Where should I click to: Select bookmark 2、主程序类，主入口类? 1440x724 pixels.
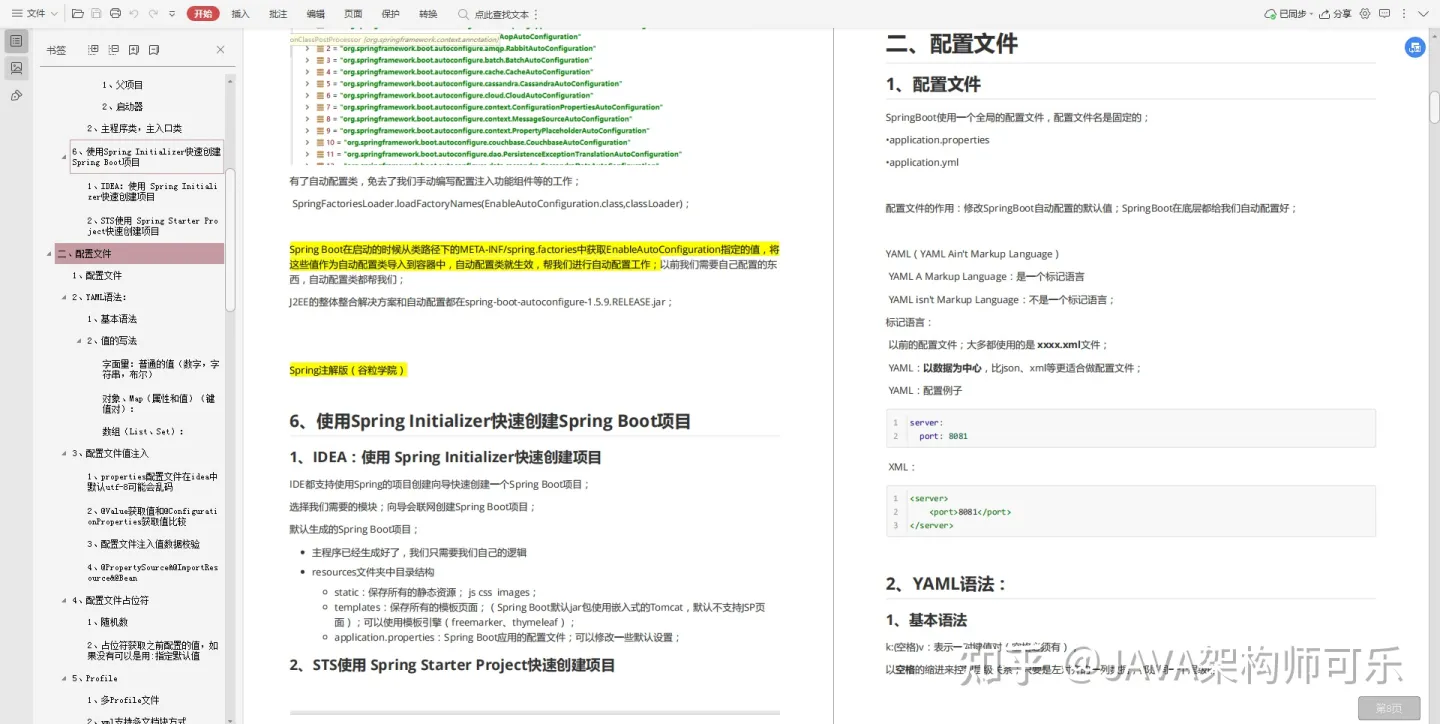[134, 128]
